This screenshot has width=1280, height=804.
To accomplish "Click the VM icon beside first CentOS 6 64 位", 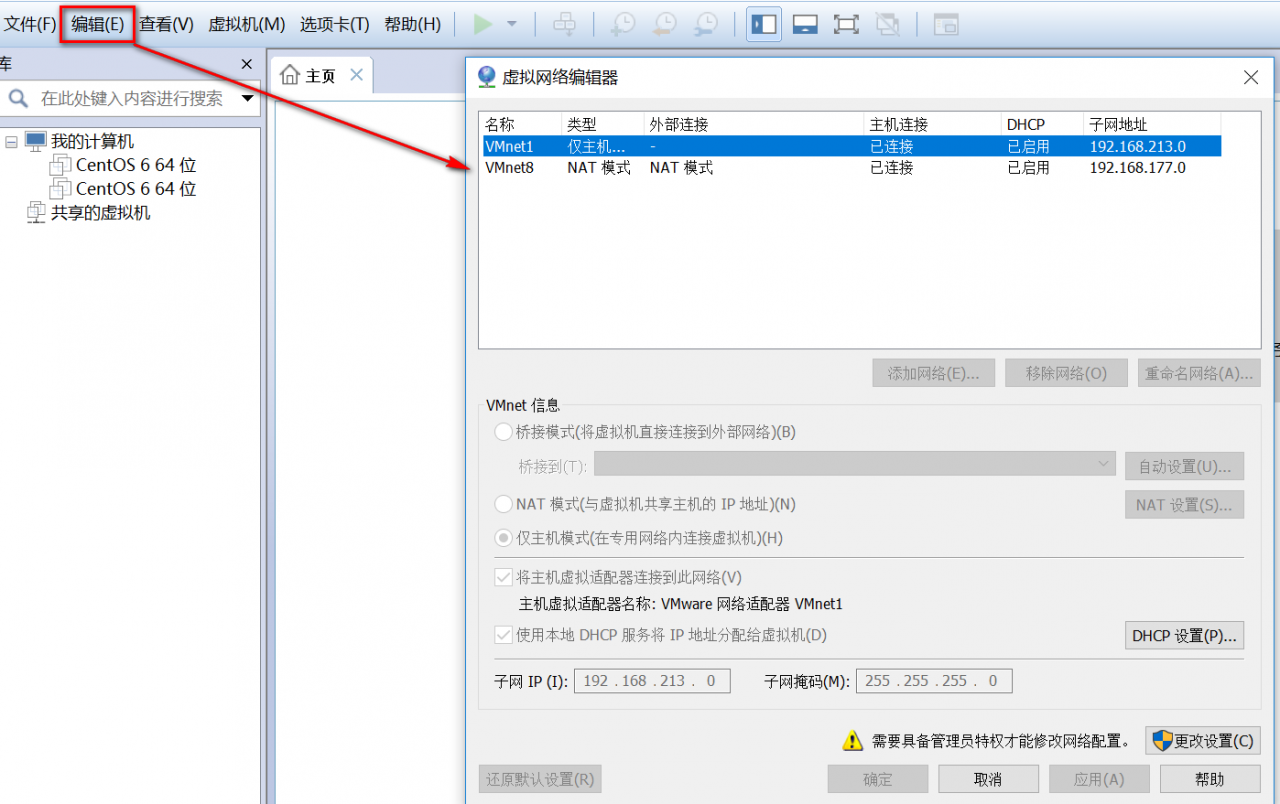I will (60, 165).
